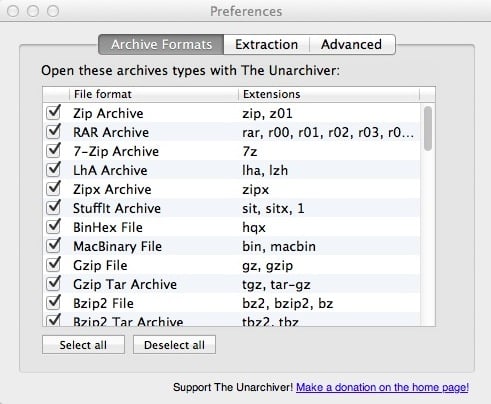Toggle the Zipx Archive checkbox
Screen dimensions: 491x404
point(53,189)
